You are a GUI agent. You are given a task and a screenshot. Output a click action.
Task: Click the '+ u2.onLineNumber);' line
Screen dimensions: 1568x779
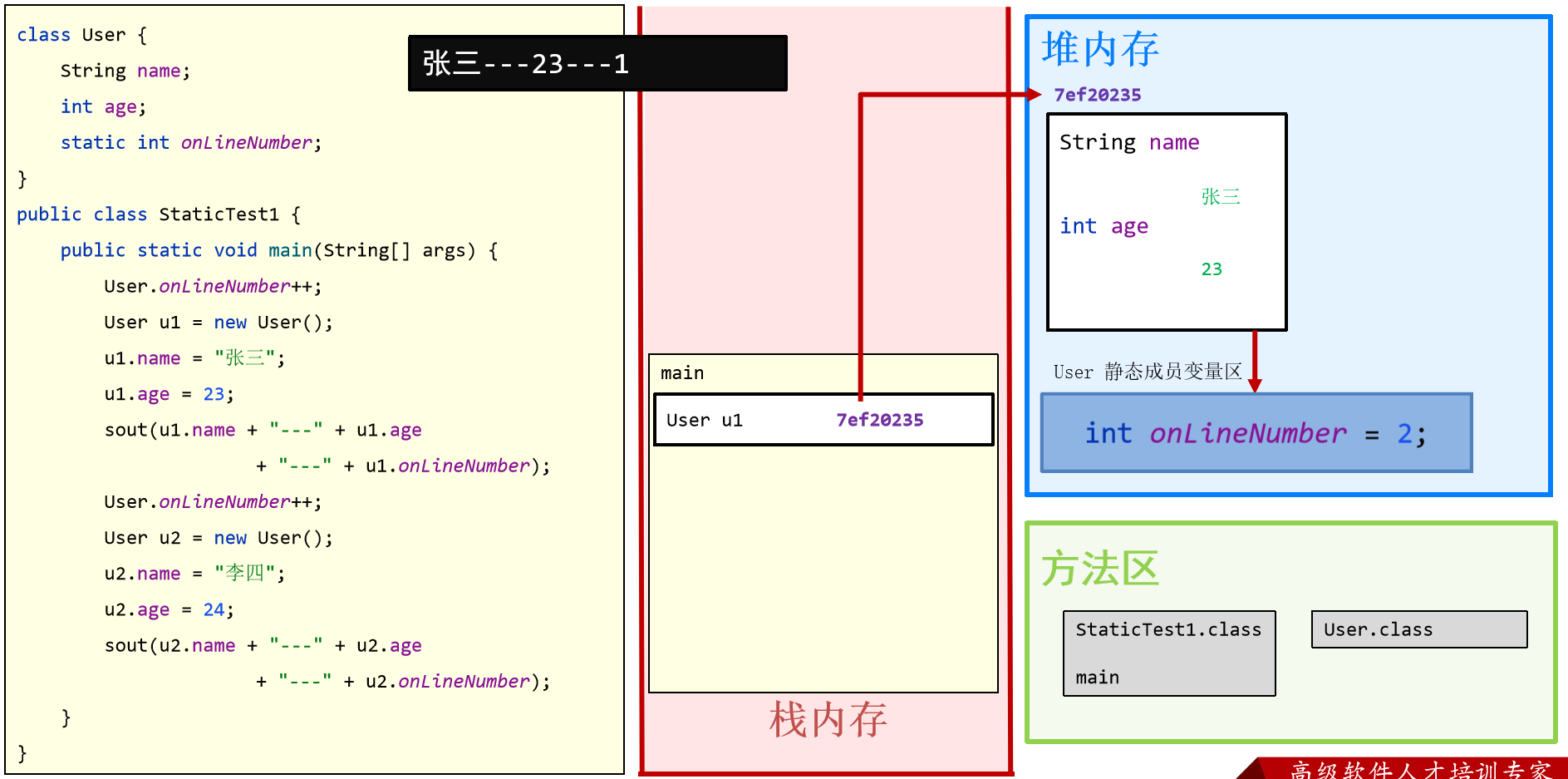pos(403,682)
